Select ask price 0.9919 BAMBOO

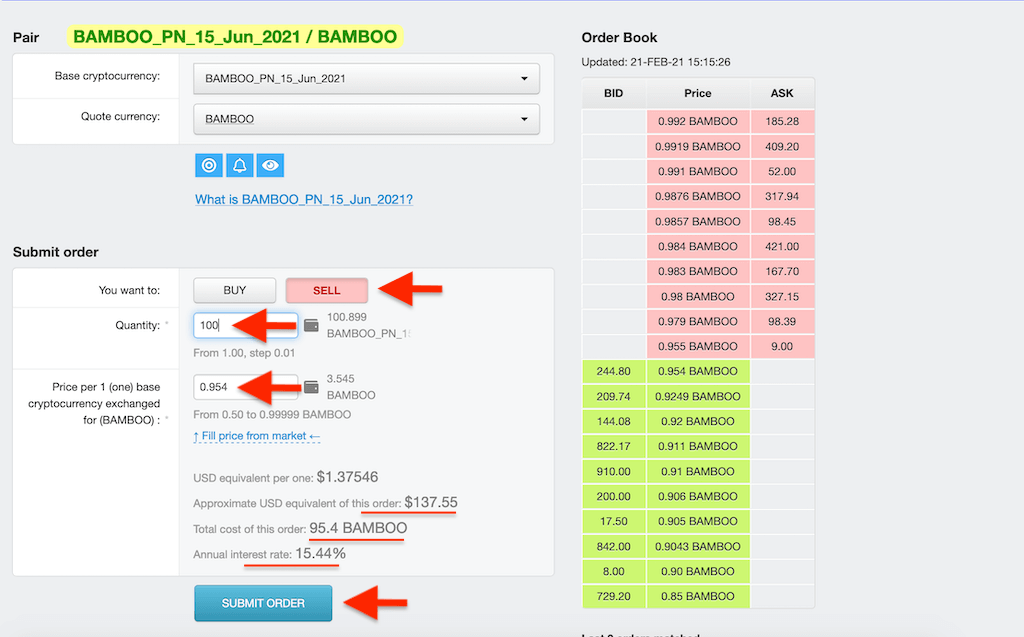pyautogui.click(x=697, y=146)
